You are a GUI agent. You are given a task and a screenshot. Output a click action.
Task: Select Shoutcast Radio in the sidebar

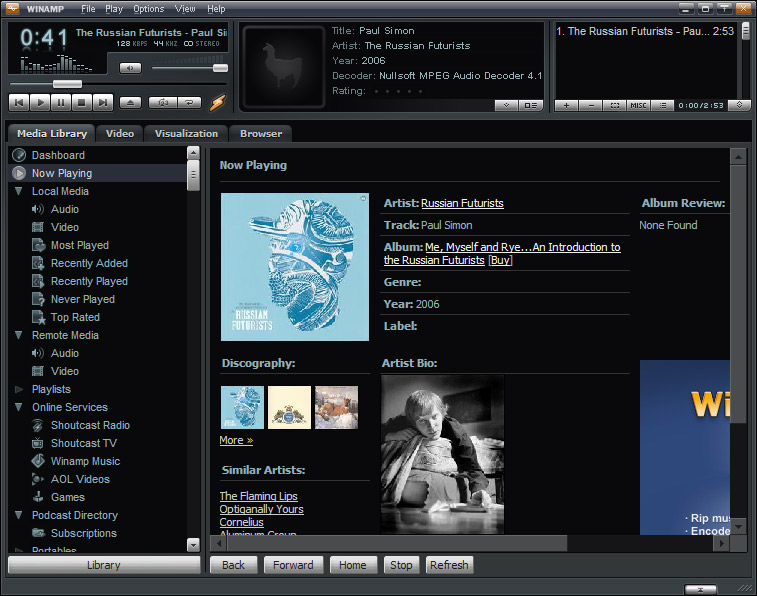(x=90, y=425)
